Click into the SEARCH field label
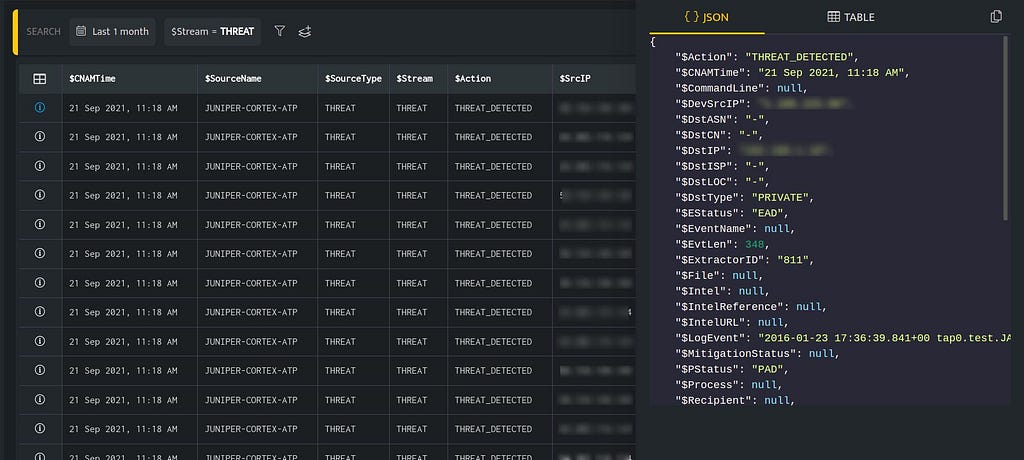 (44, 31)
